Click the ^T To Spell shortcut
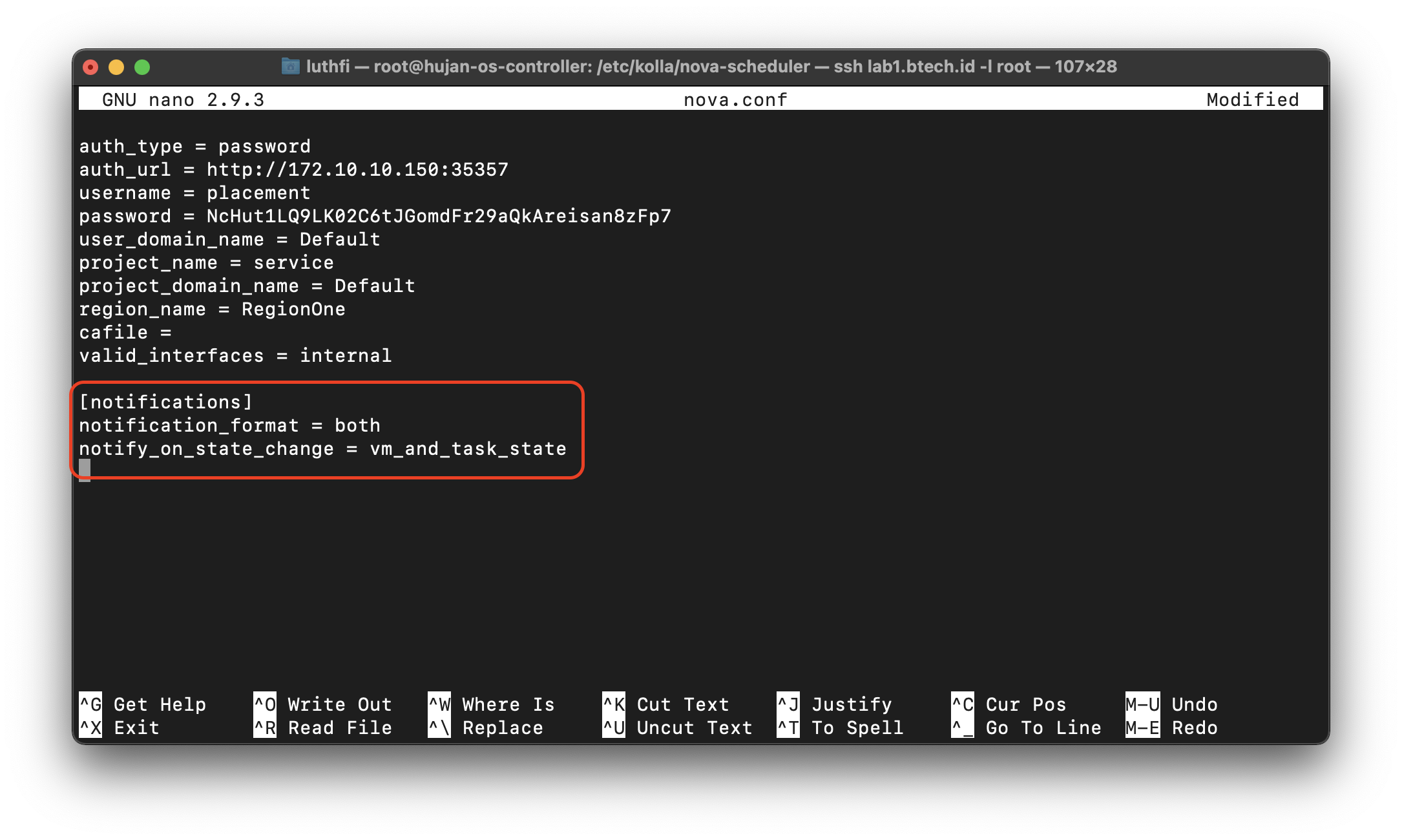The height and width of the screenshot is (840, 1402). pyautogui.click(x=841, y=727)
